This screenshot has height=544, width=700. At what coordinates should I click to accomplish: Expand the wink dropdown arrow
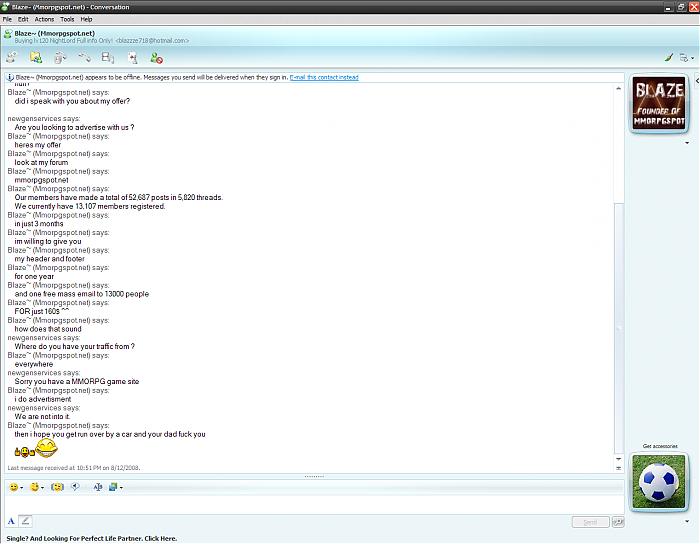(x=42, y=488)
